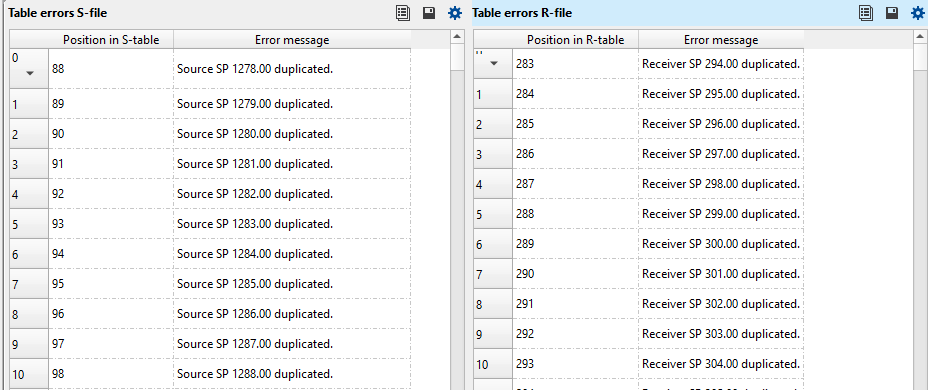The width and height of the screenshot is (928, 390).
Task: Select R-table row header 1
Action: (x=494, y=94)
